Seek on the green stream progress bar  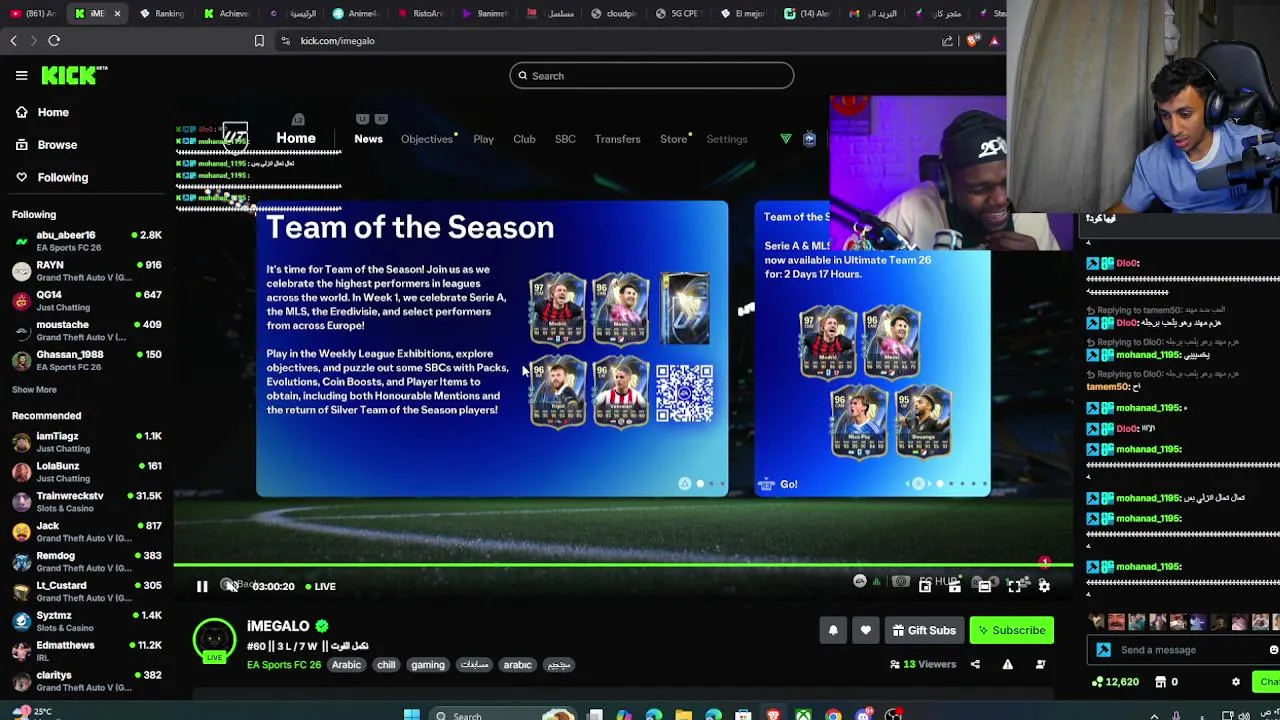pos(623,565)
